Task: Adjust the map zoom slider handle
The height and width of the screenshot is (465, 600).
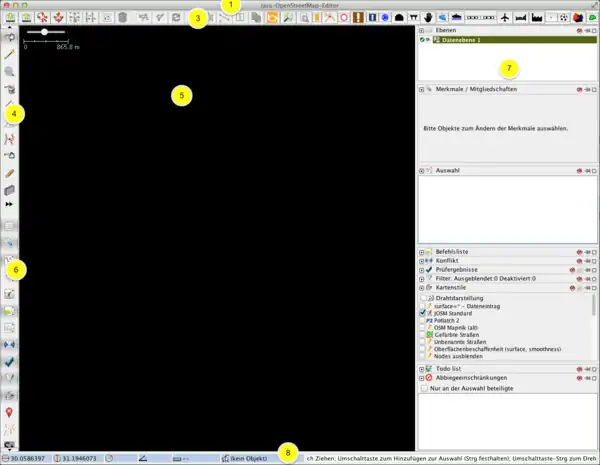Action: [43, 33]
